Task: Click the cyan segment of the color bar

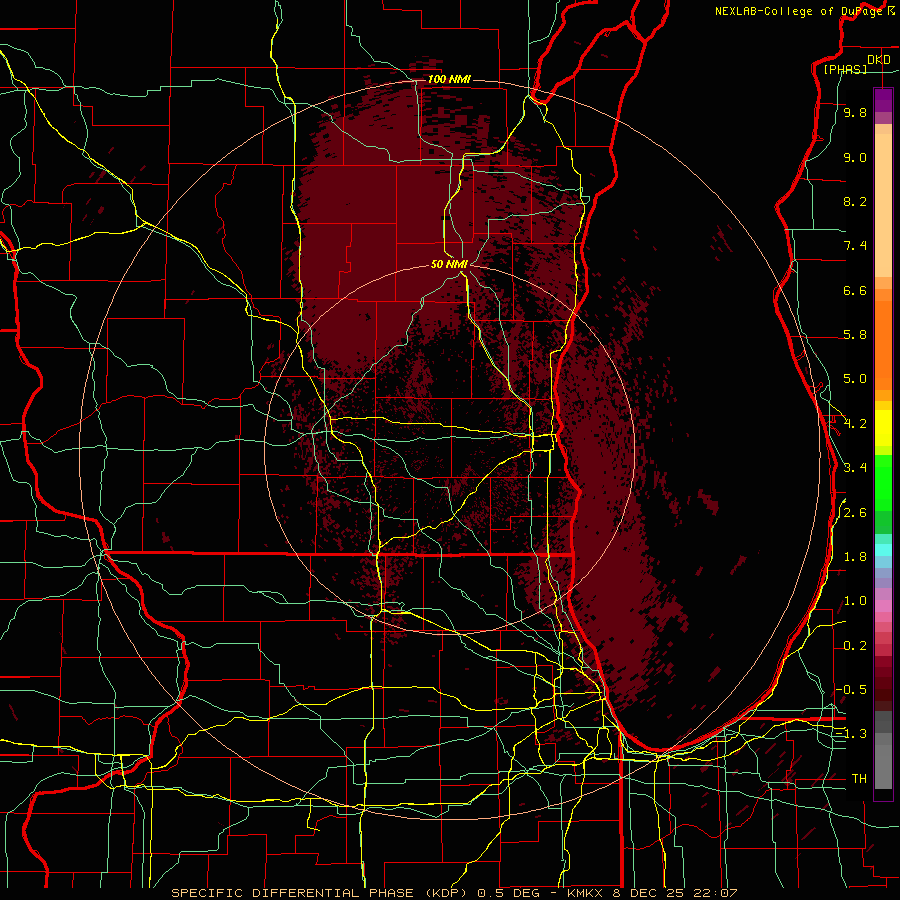Action: pyautogui.click(x=883, y=549)
